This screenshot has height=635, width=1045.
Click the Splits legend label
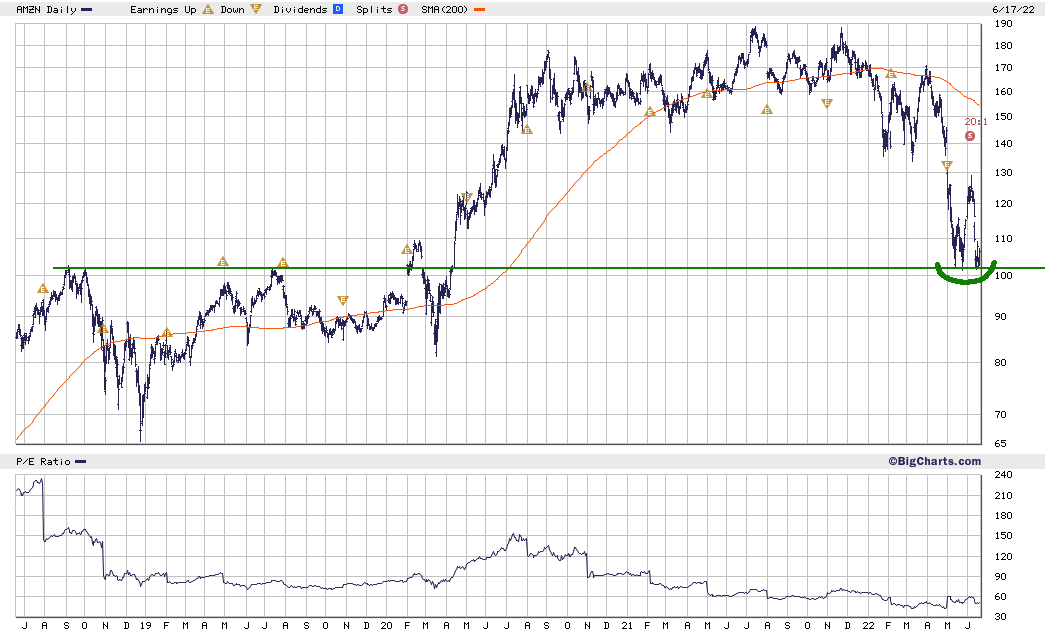coord(375,9)
